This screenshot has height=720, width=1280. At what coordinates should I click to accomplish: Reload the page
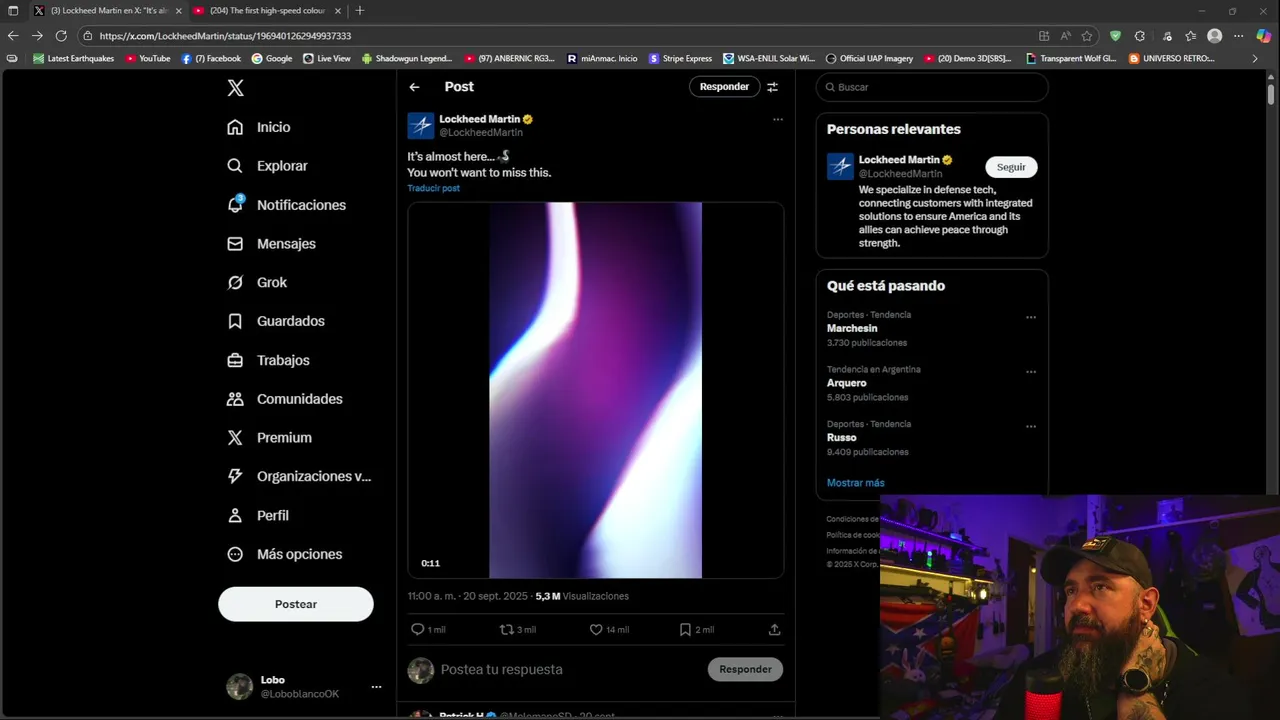(x=61, y=35)
